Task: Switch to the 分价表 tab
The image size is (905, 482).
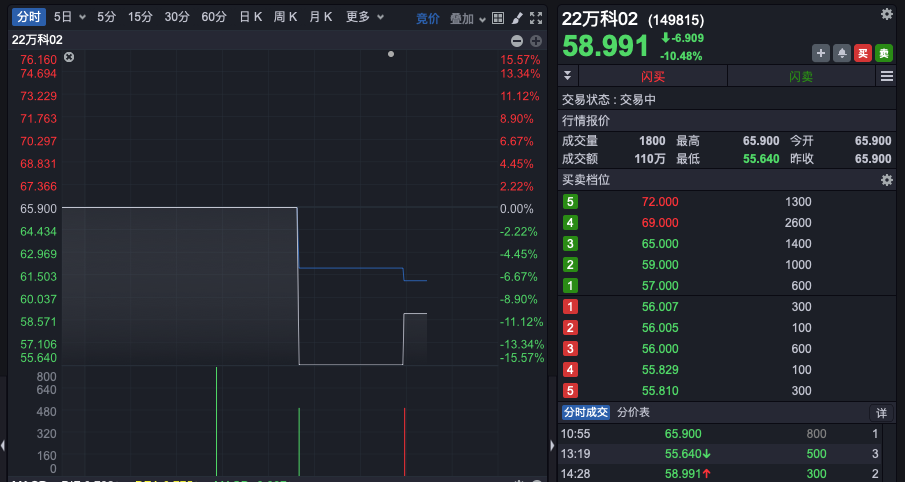Action: tap(633, 412)
